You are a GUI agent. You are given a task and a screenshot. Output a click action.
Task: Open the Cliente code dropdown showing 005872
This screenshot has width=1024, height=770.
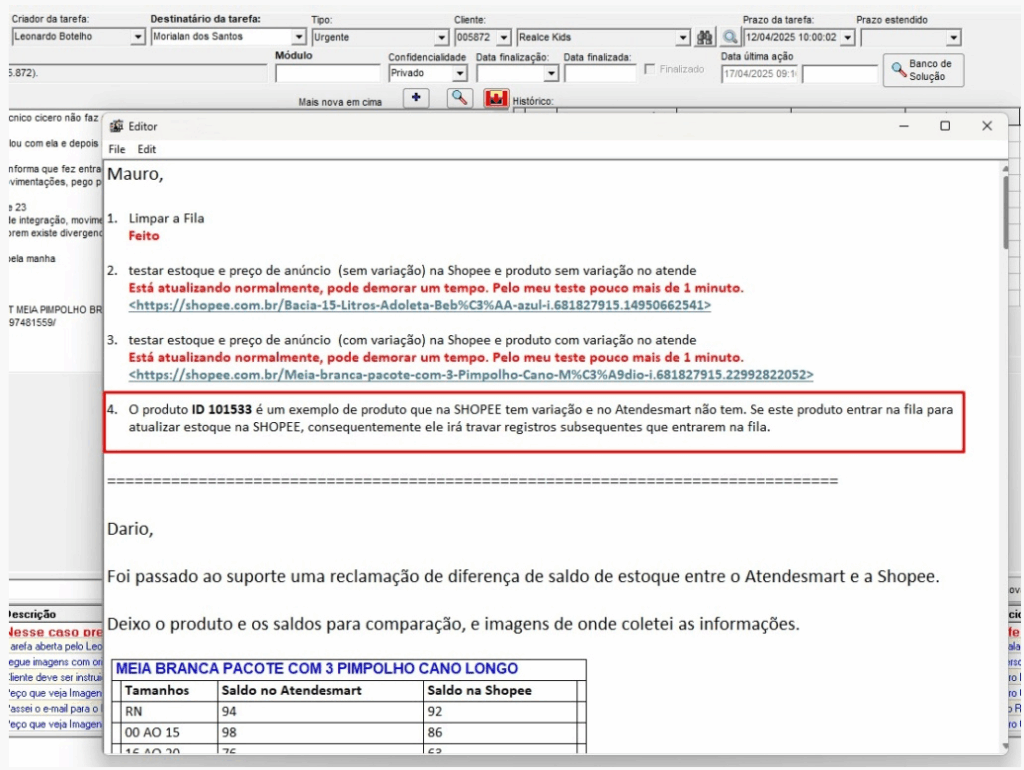coord(504,38)
